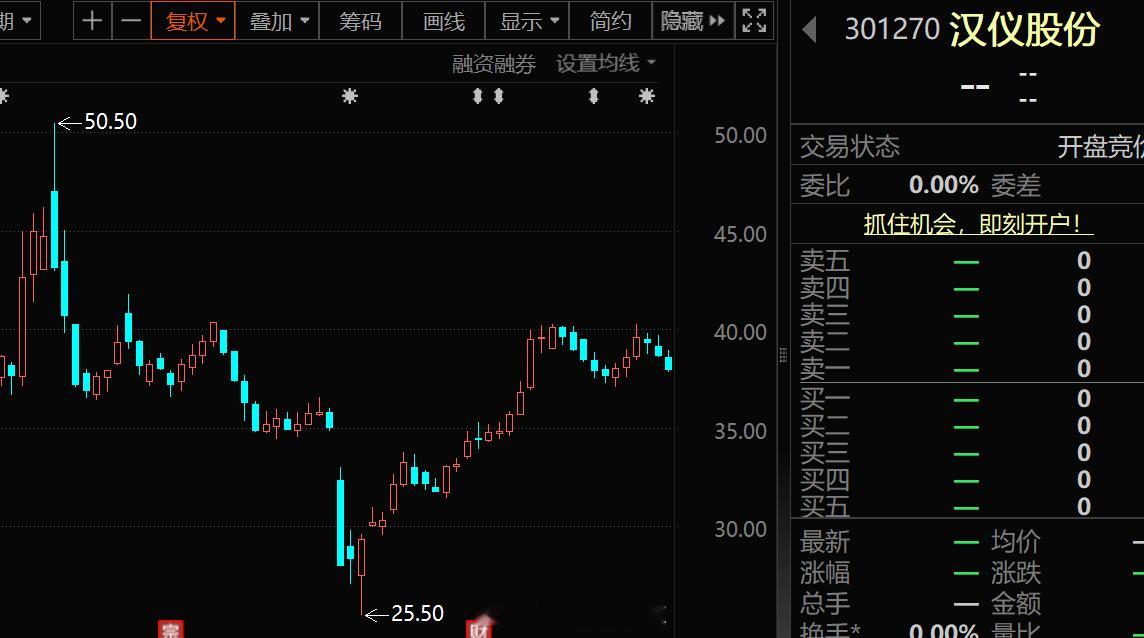1144x638 pixels.
Task: Click the 45.00 price axis label
Action: coord(740,234)
